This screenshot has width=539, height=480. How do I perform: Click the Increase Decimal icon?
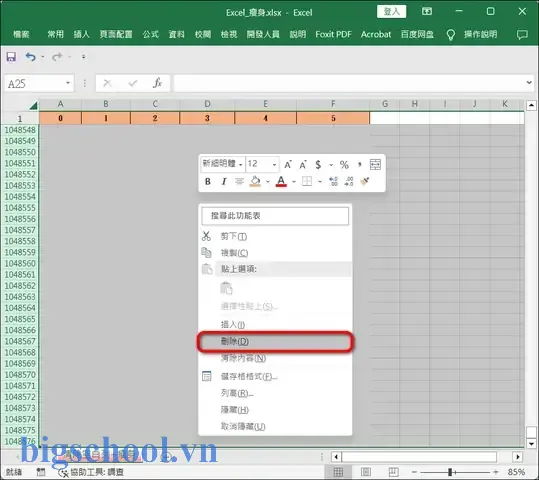(333, 181)
